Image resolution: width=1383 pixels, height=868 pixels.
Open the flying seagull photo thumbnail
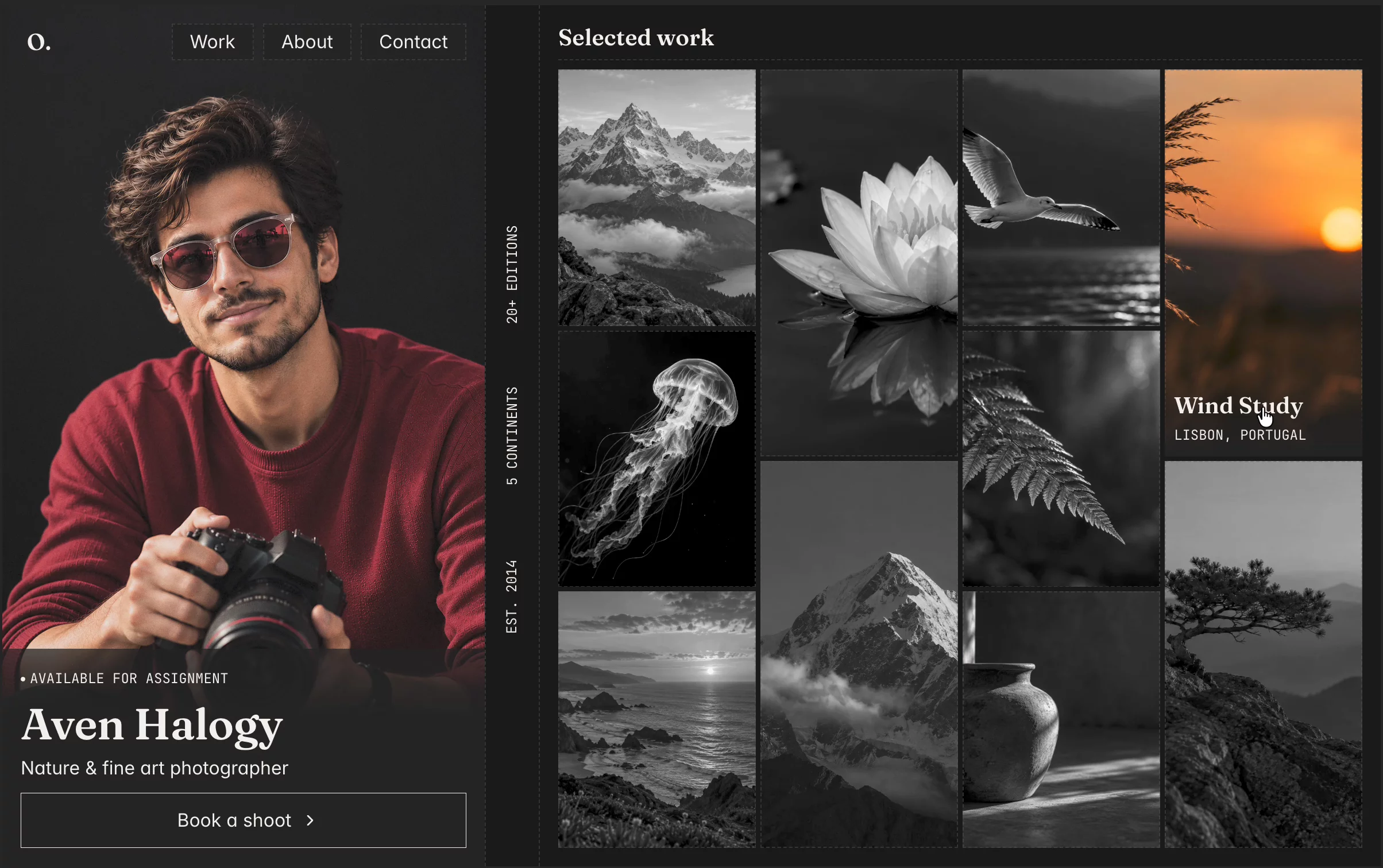coord(1061,198)
